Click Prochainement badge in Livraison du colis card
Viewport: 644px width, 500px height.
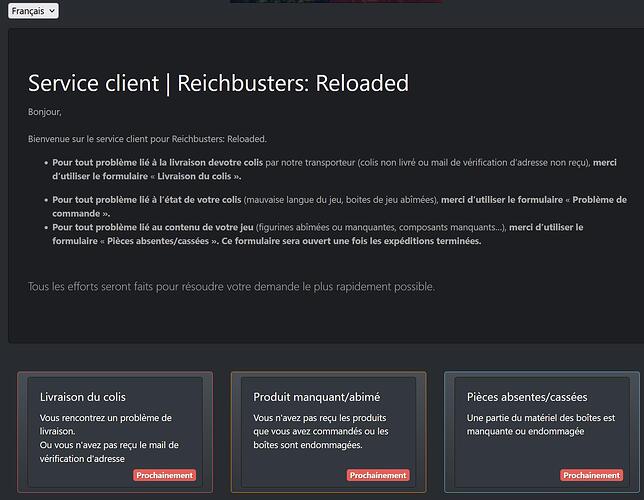click(x=164, y=475)
